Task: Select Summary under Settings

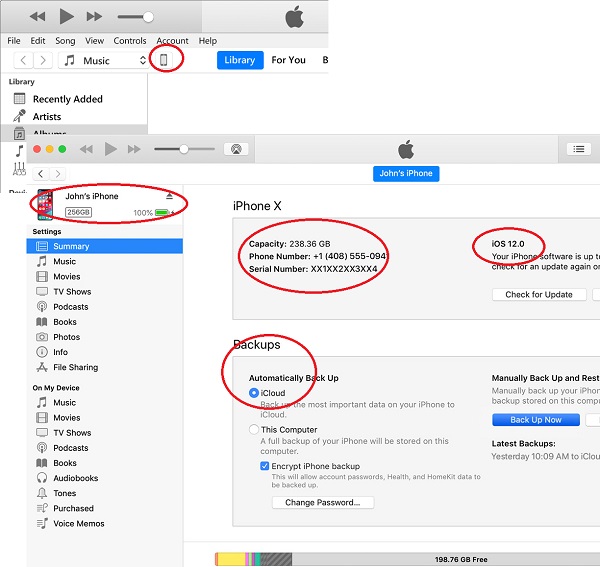Action: coord(104,246)
